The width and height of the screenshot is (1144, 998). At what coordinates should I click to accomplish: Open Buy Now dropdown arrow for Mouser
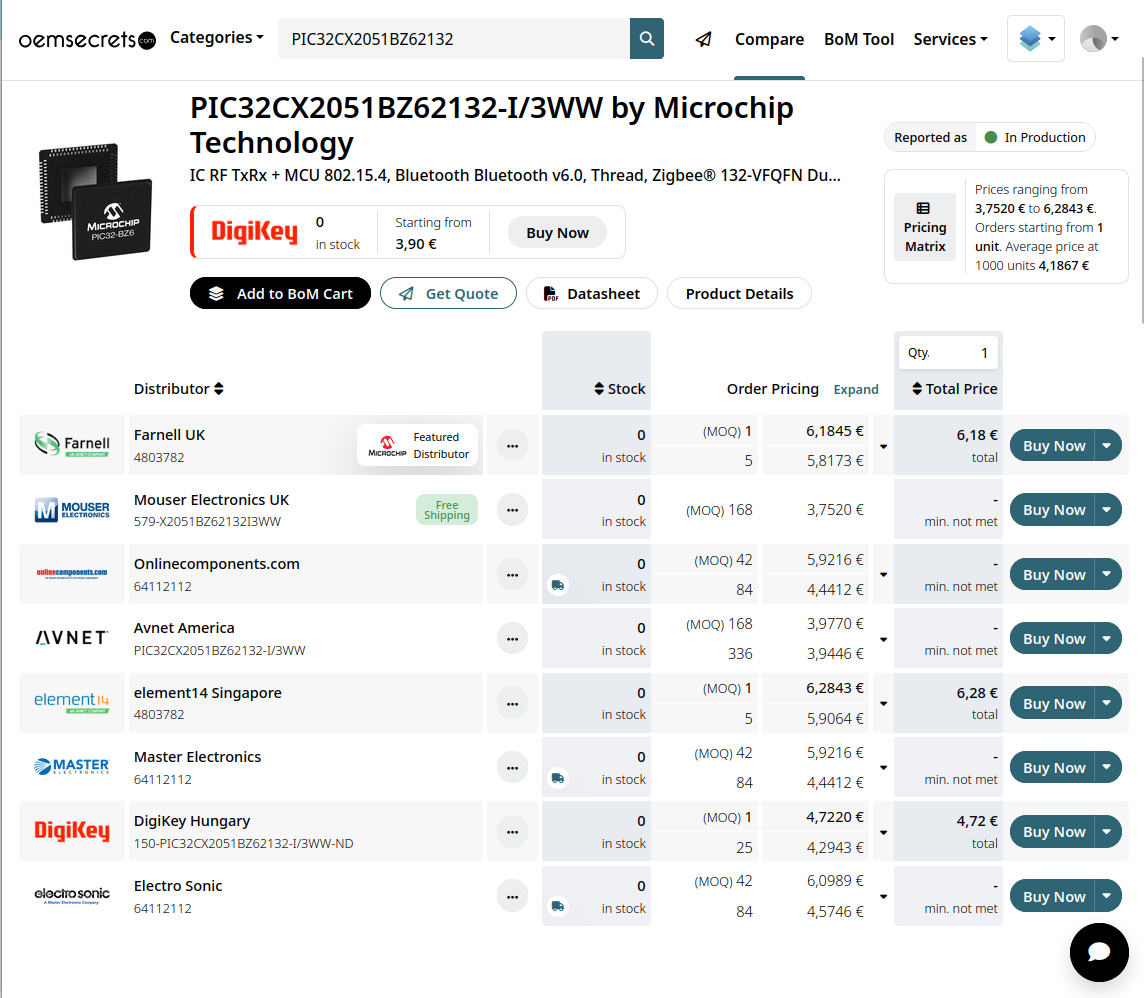[1108, 510]
